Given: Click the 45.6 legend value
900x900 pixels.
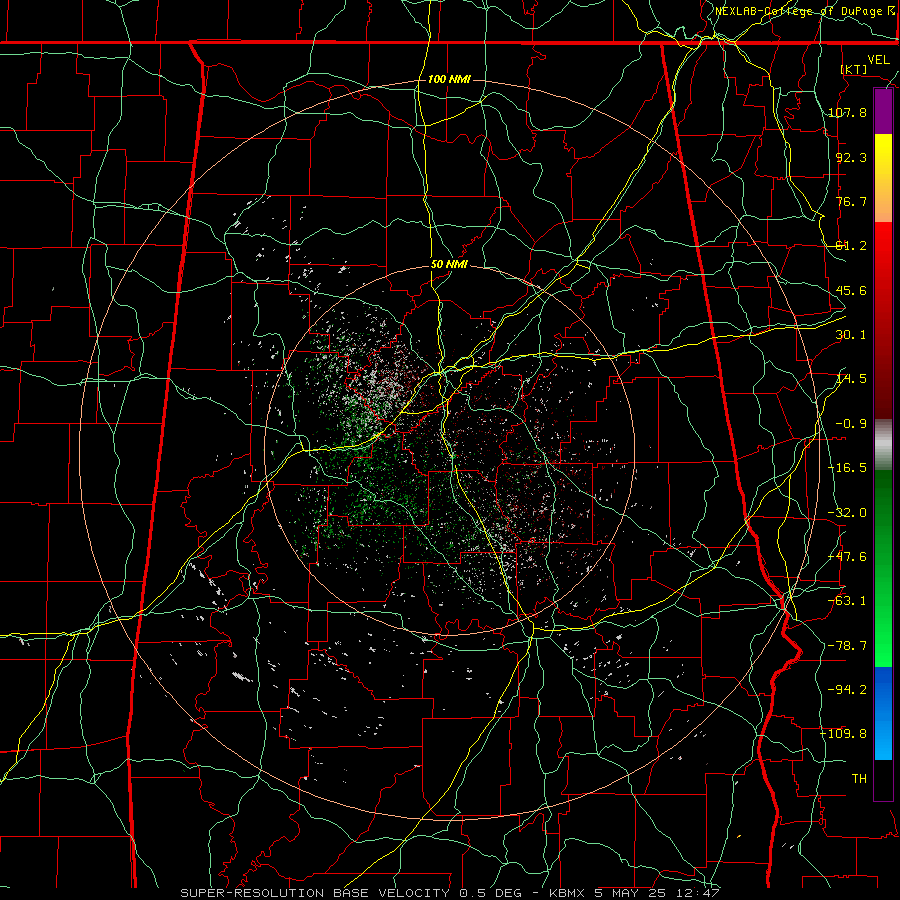Looking at the screenshot, I should point(851,290).
